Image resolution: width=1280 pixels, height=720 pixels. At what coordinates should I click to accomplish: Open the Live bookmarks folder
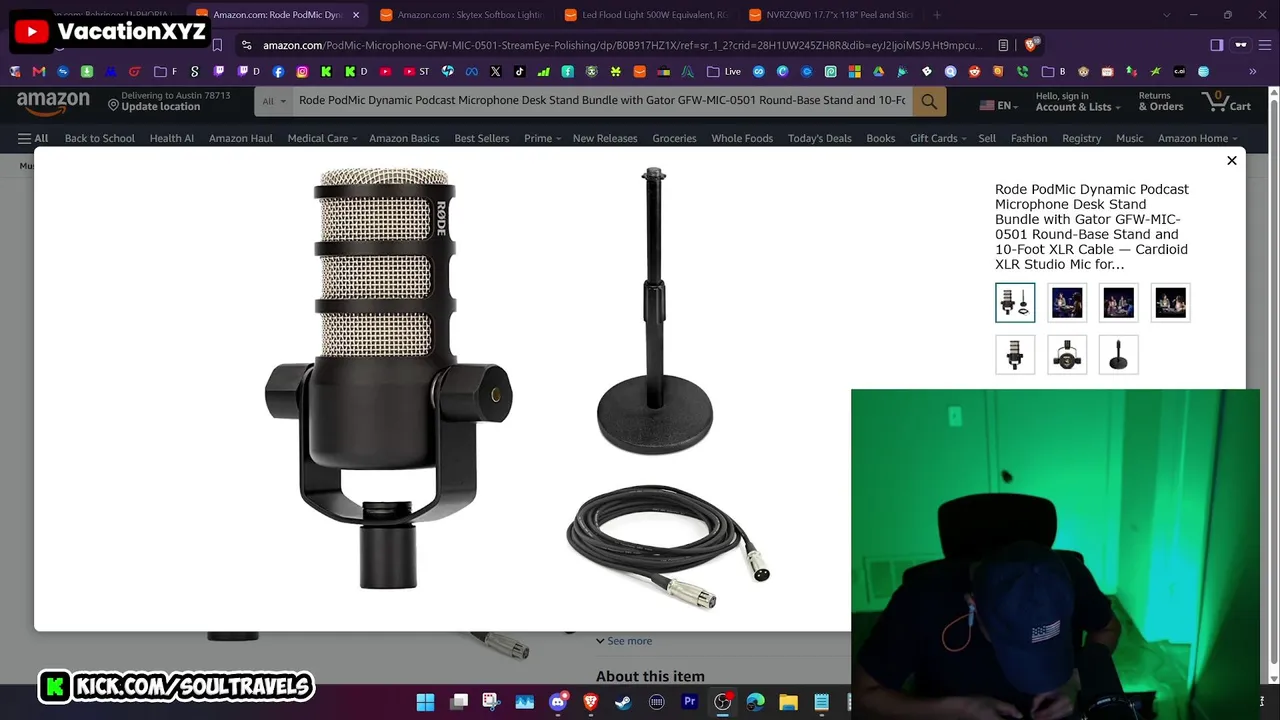tap(724, 72)
